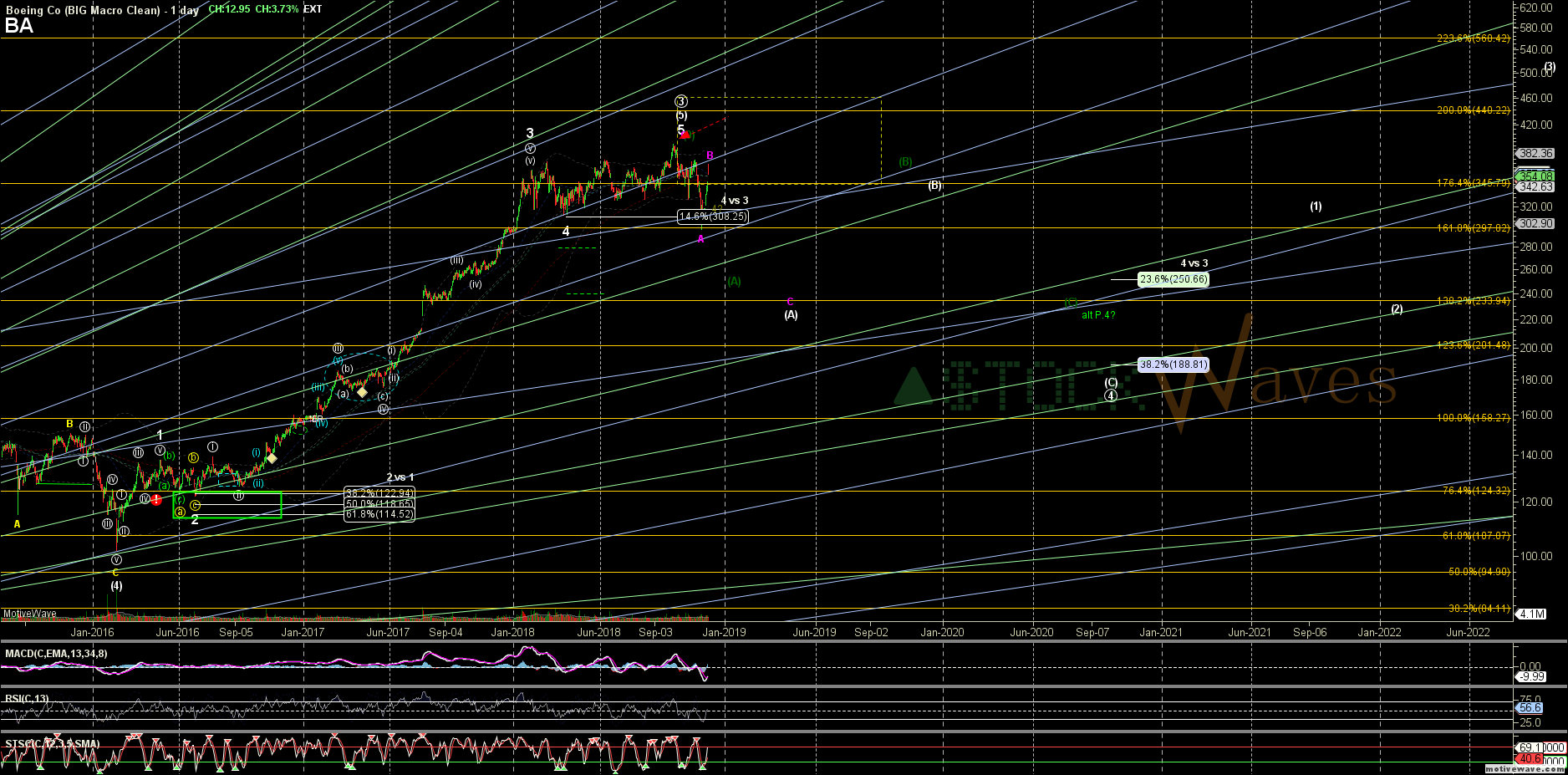Click the Jan-2018 date on the time axis
This screenshot has width=1568, height=775.
pos(513,632)
